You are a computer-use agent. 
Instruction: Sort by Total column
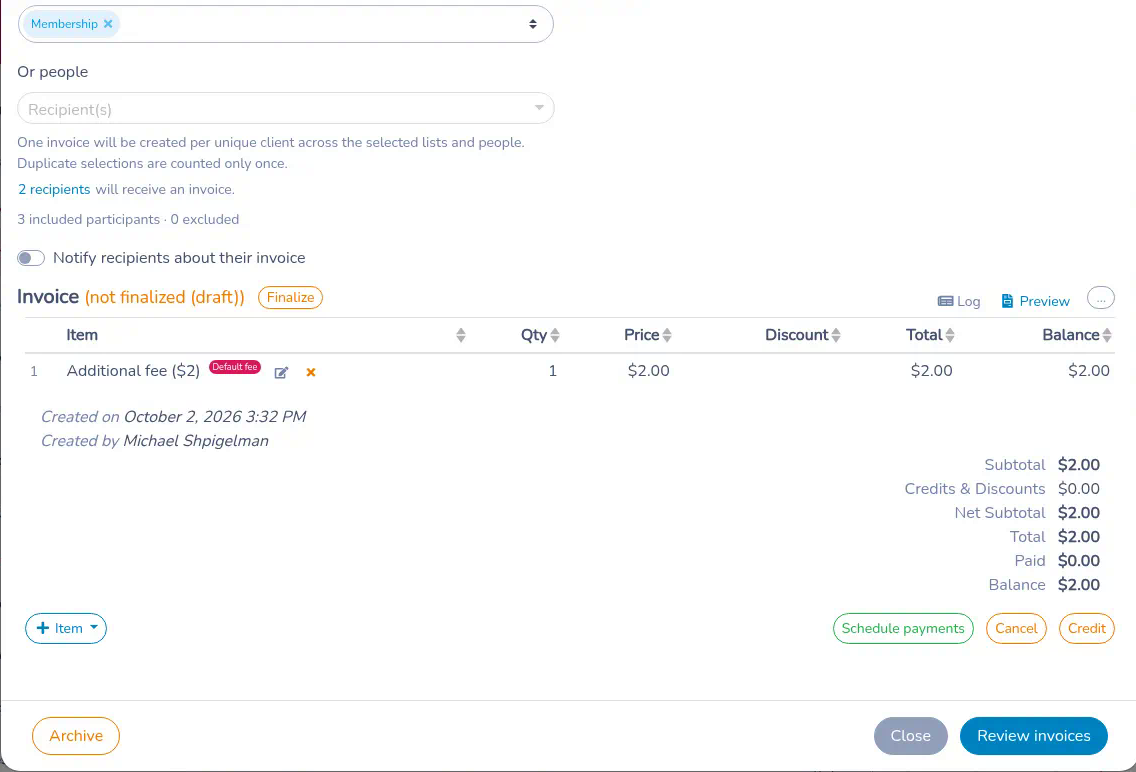[950, 335]
